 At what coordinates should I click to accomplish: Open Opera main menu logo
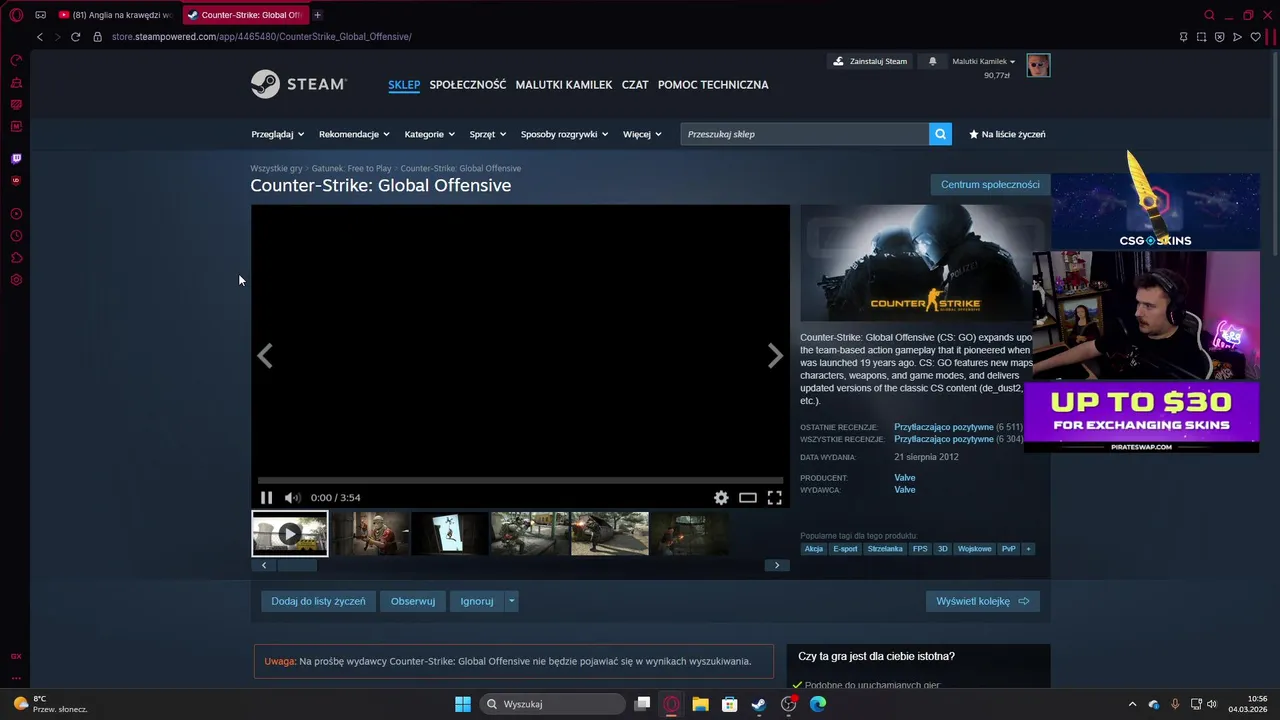pyautogui.click(x=16, y=15)
